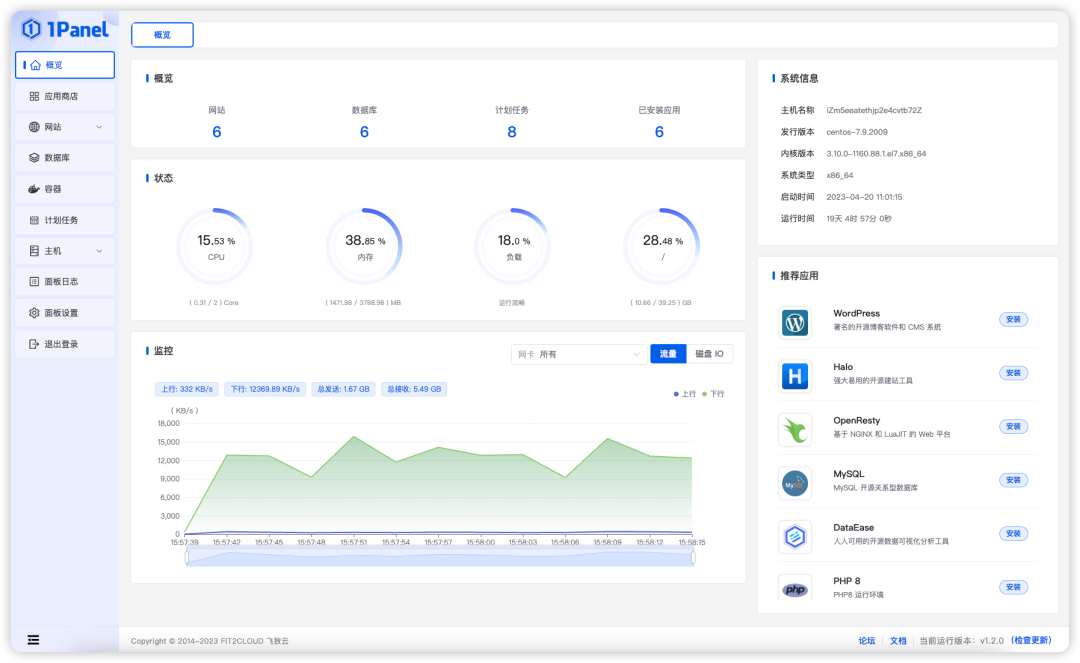Image resolution: width=1080 pixels, height=663 pixels.
Task: Select the 数据库 database stack icon
Action: click(x=34, y=158)
